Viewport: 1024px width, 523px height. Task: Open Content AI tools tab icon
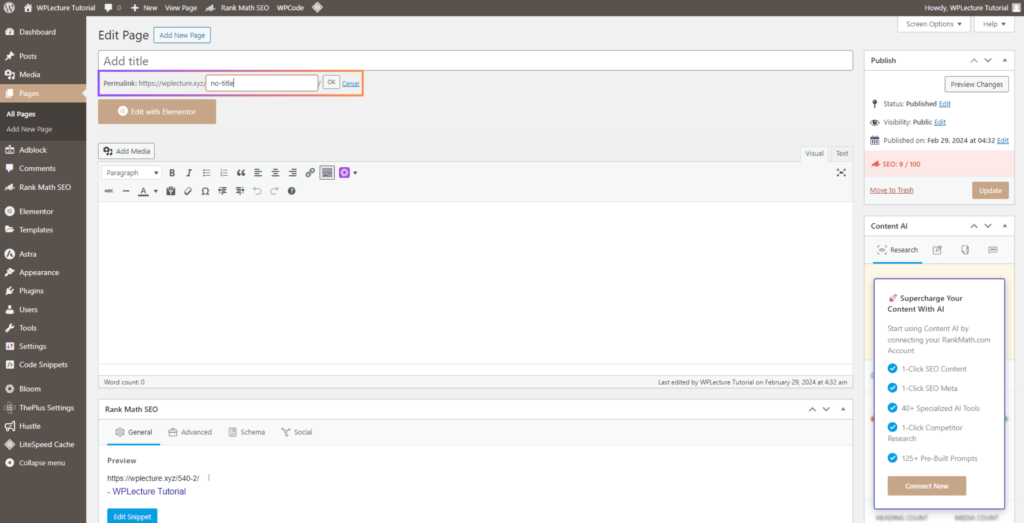click(965, 250)
